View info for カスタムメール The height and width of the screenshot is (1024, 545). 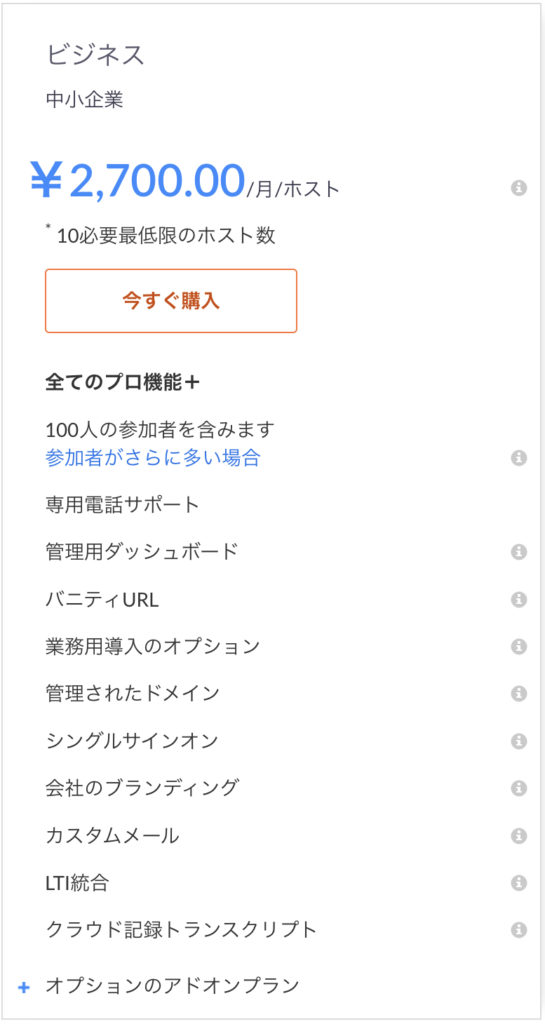pos(519,835)
